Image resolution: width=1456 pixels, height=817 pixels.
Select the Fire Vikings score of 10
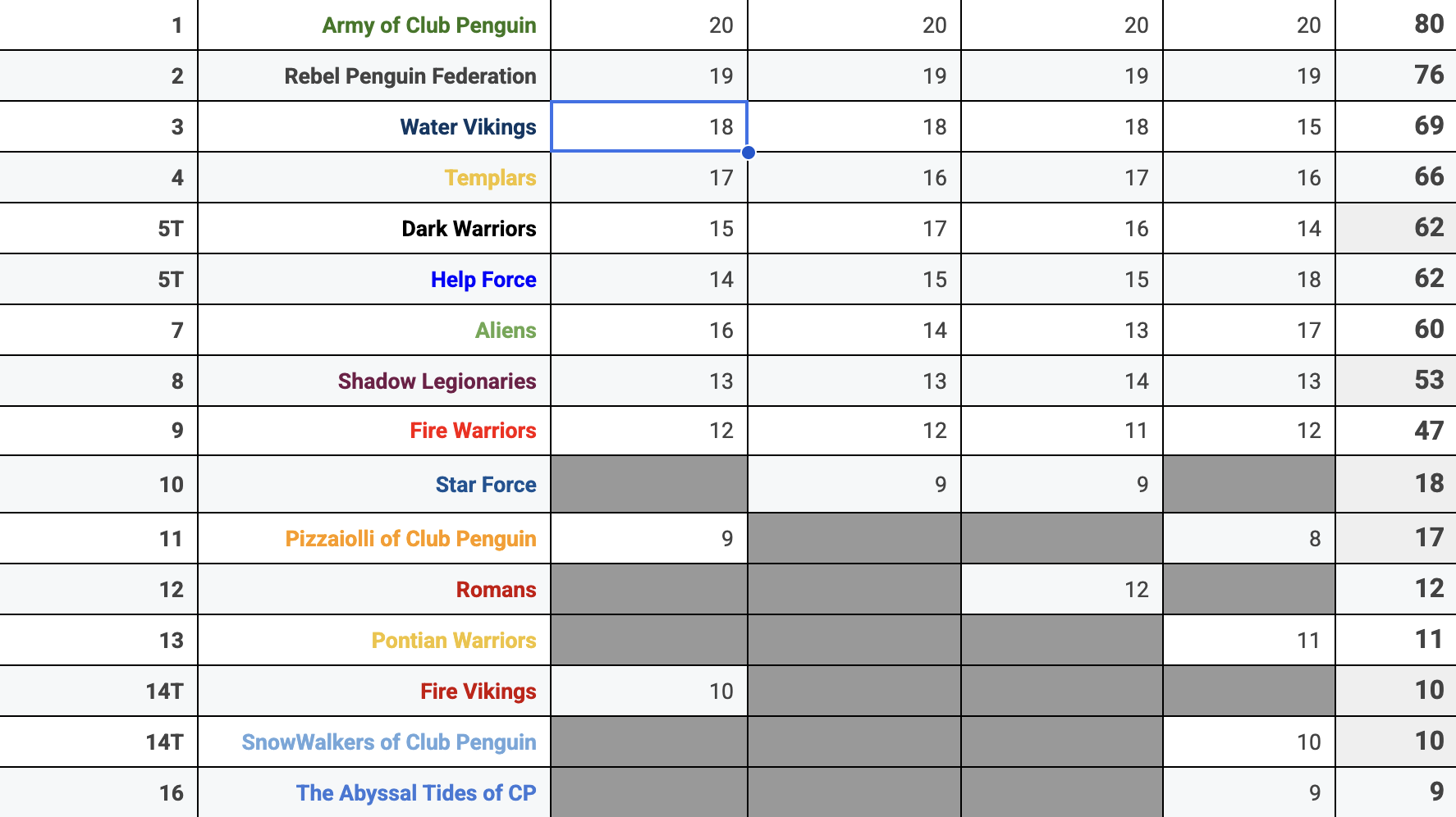[x=649, y=691]
